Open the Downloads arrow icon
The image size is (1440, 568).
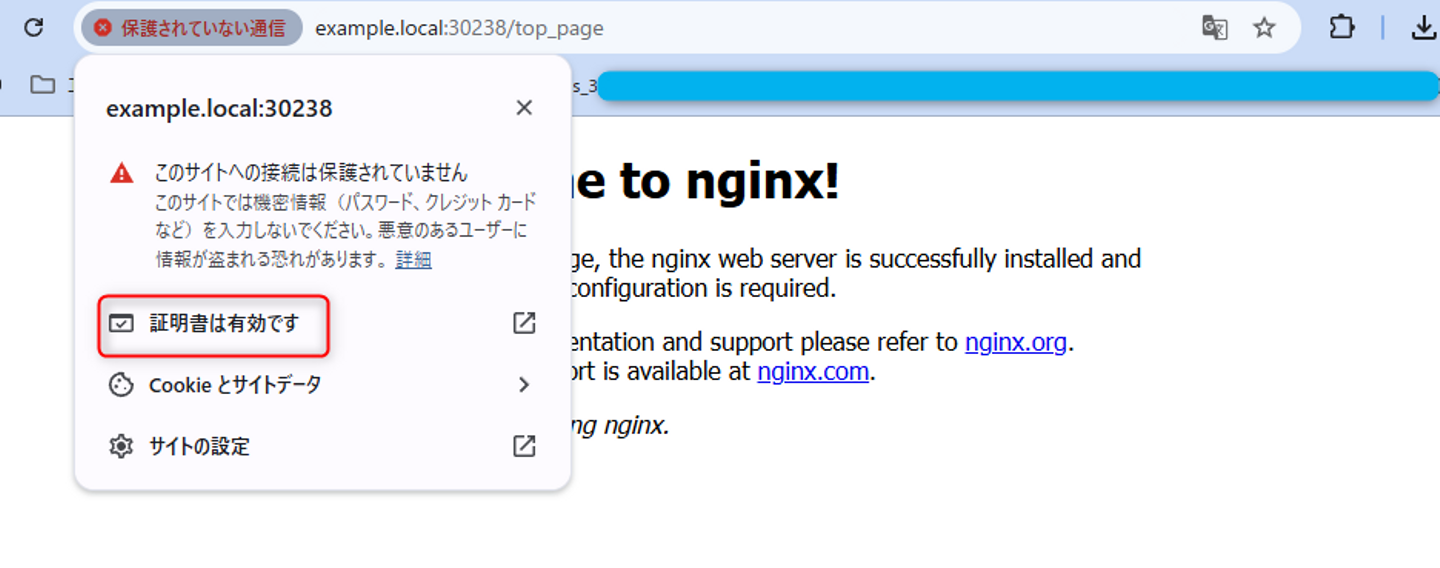pos(1423,28)
